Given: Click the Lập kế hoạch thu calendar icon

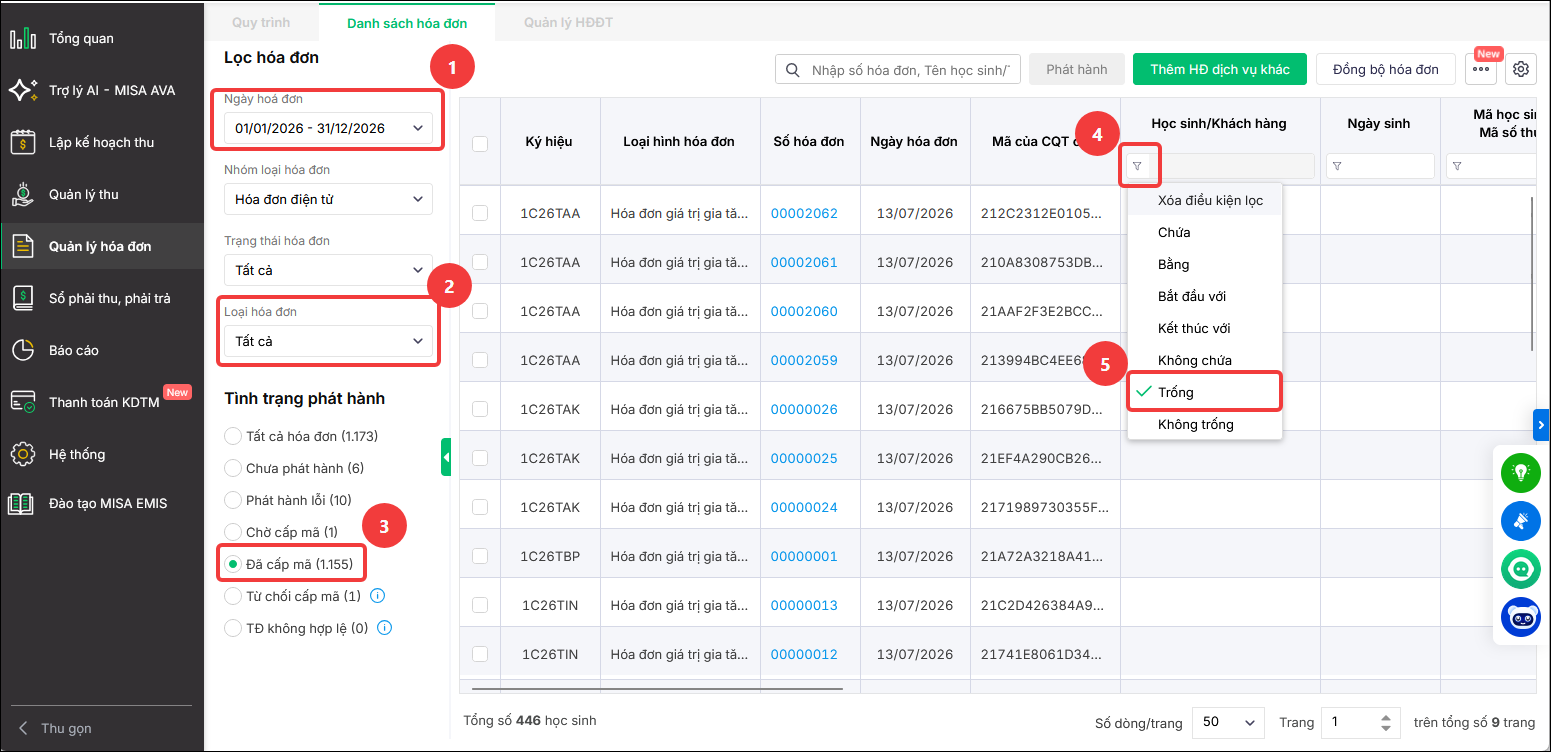Looking at the screenshot, I should [22, 143].
